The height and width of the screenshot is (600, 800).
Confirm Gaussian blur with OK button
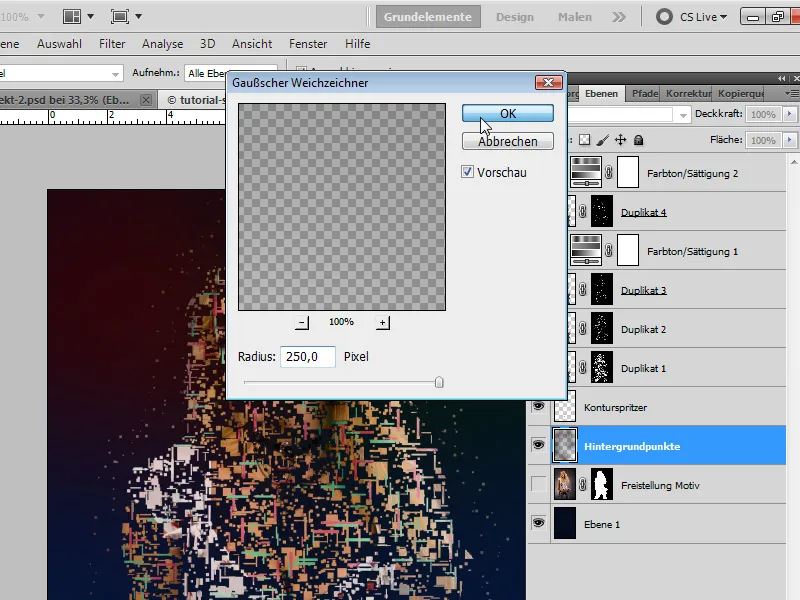click(x=508, y=113)
